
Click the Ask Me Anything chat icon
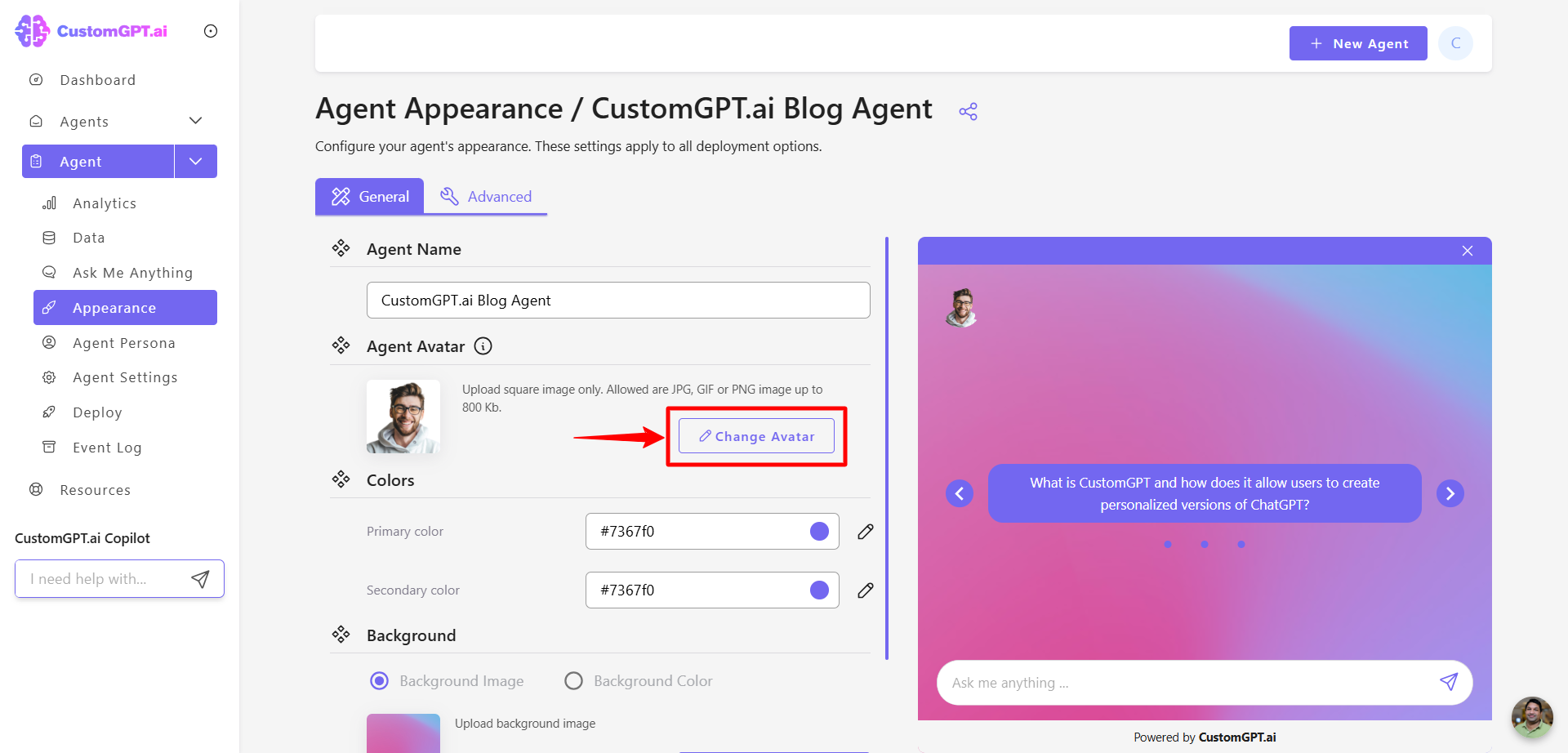[49, 273]
